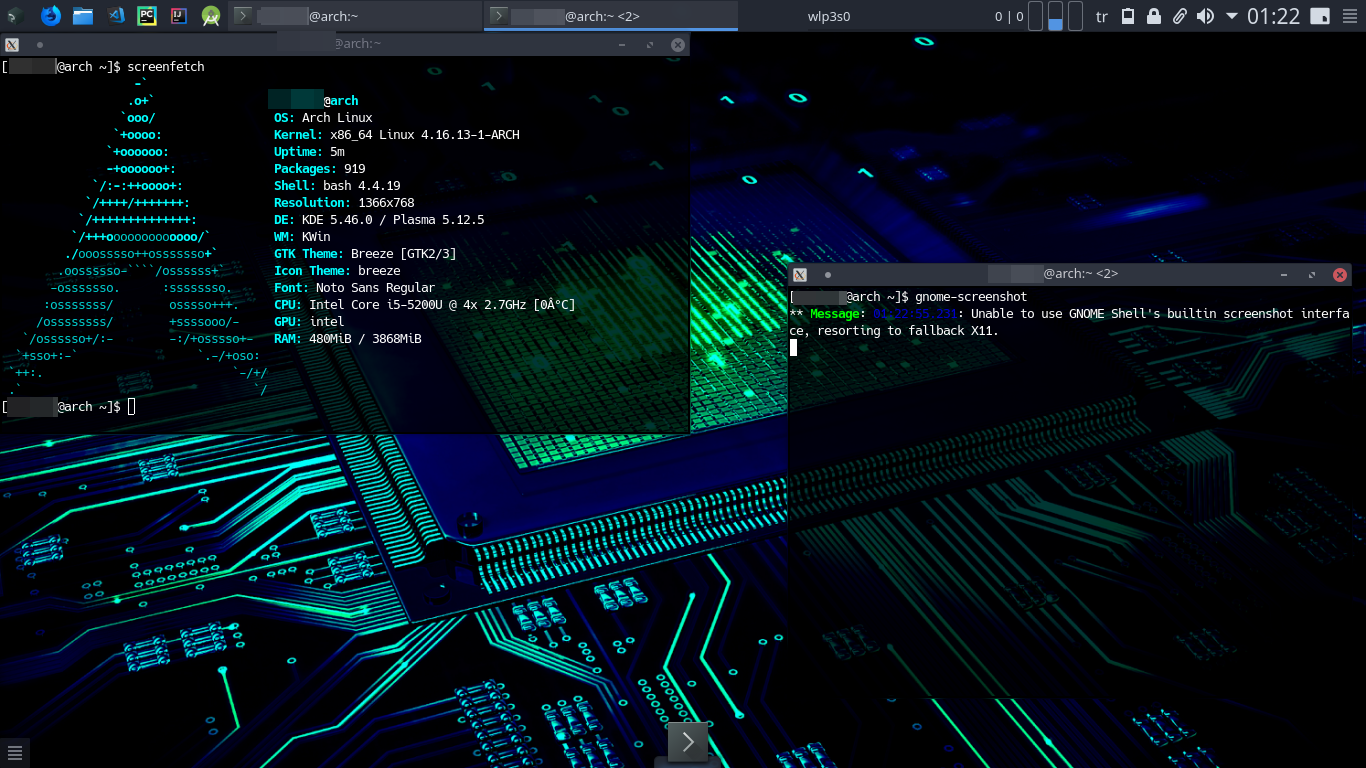Click the 'WM: KWin' line
This screenshot has width=1366, height=768.
pyautogui.click(x=302, y=237)
